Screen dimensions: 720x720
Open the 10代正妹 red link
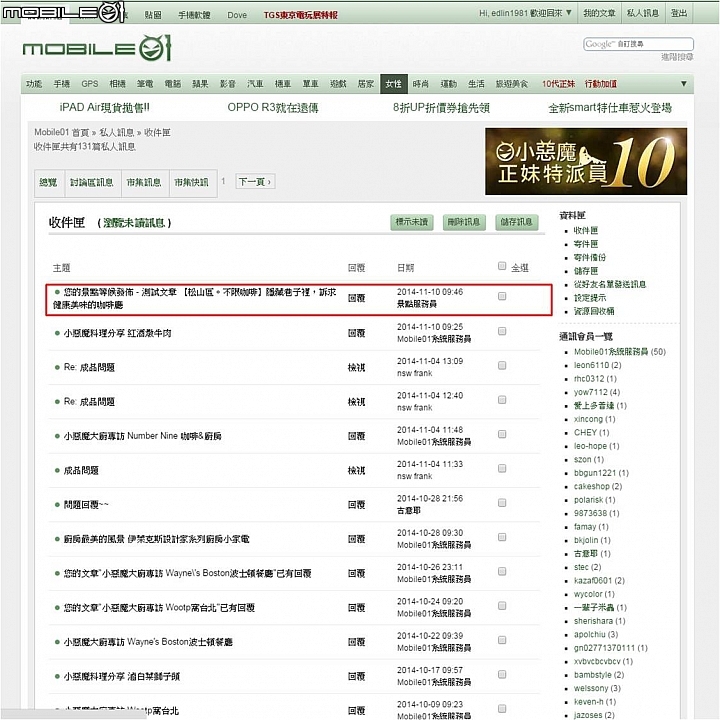click(558, 84)
